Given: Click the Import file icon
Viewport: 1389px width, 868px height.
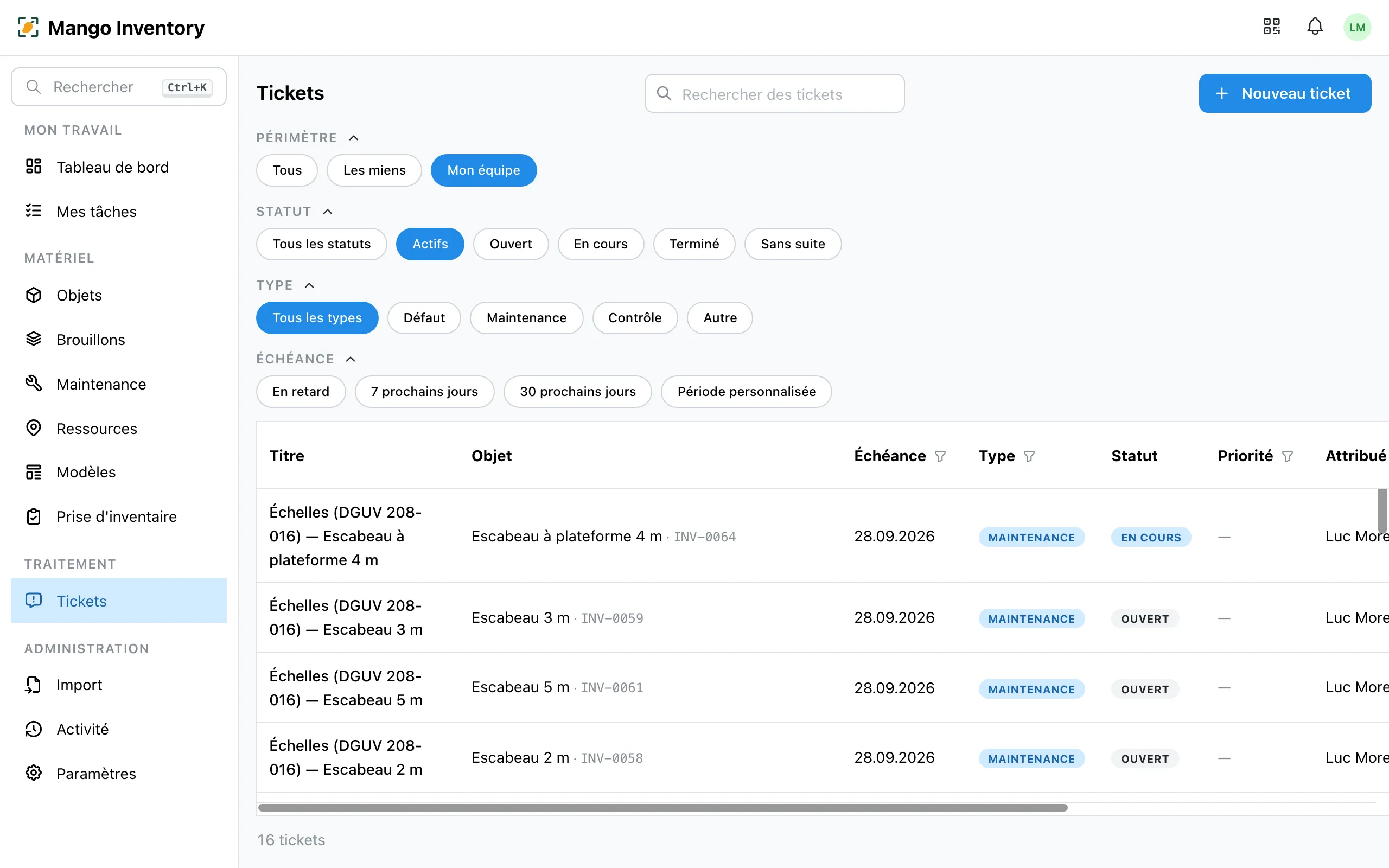Looking at the screenshot, I should tap(34, 684).
